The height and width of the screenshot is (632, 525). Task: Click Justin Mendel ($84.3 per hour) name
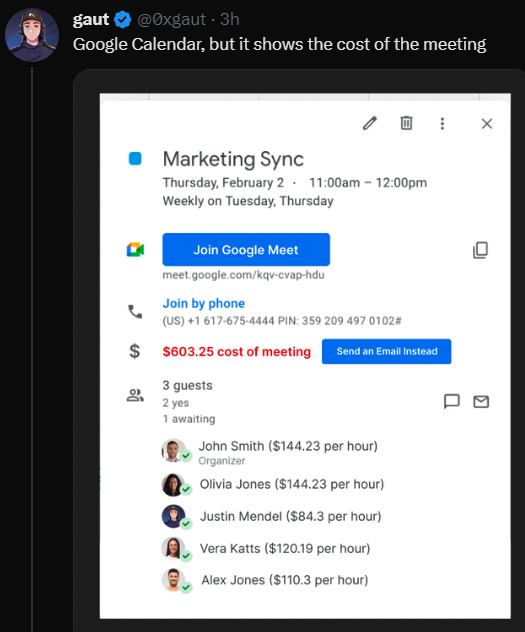[291, 516]
